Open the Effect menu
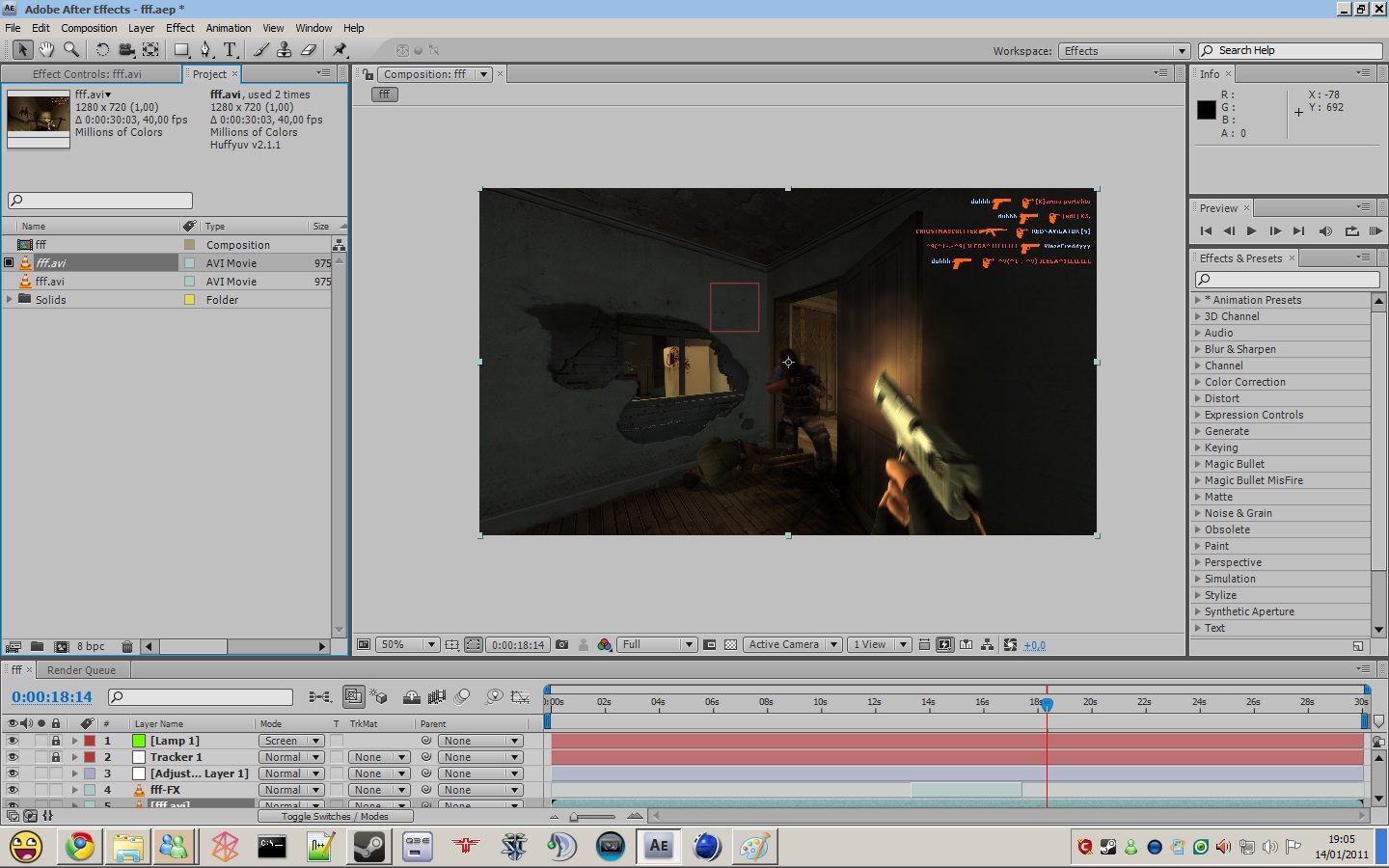This screenshot has width=1389, height=868. 180,28
